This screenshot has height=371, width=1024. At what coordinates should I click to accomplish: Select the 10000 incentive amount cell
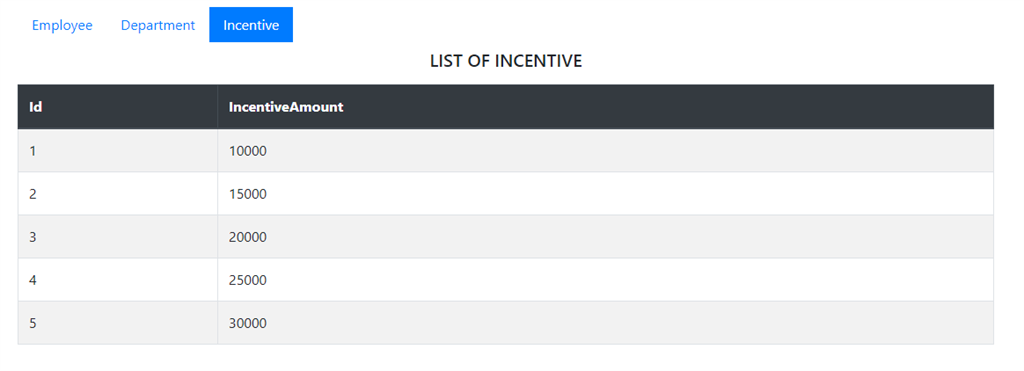coord(605,151)
